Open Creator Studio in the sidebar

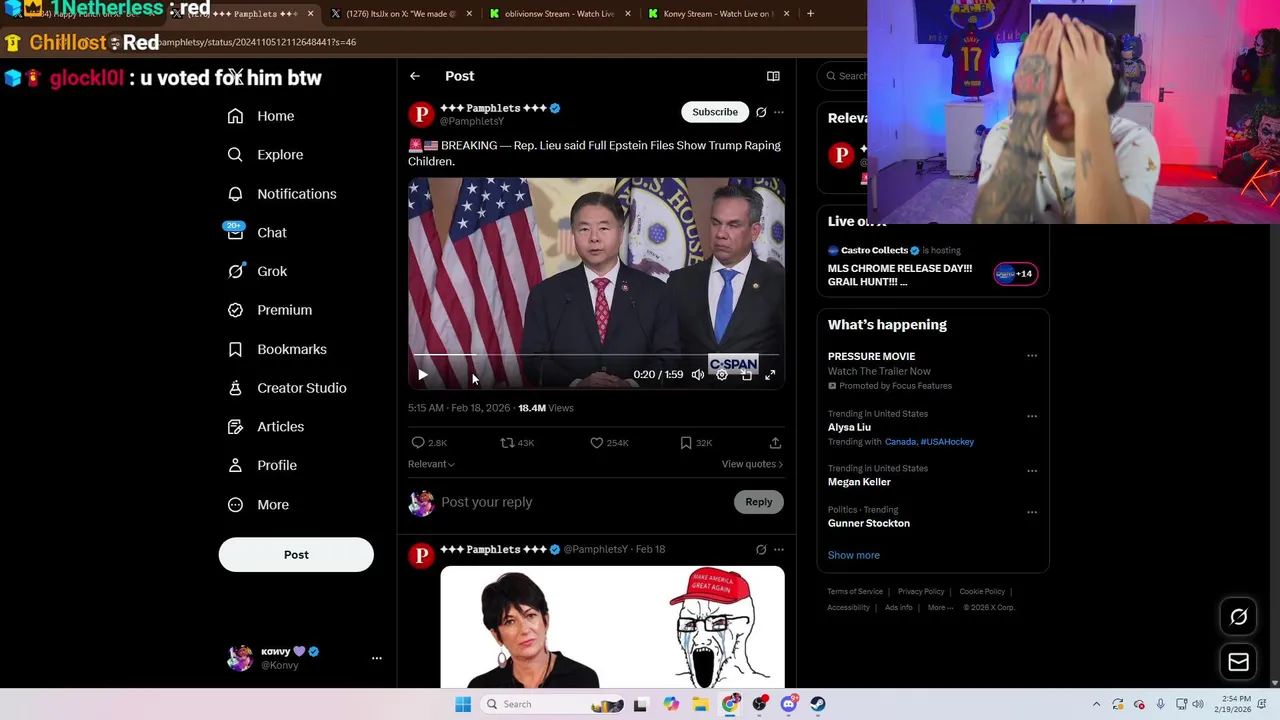[x=287, y=388]
